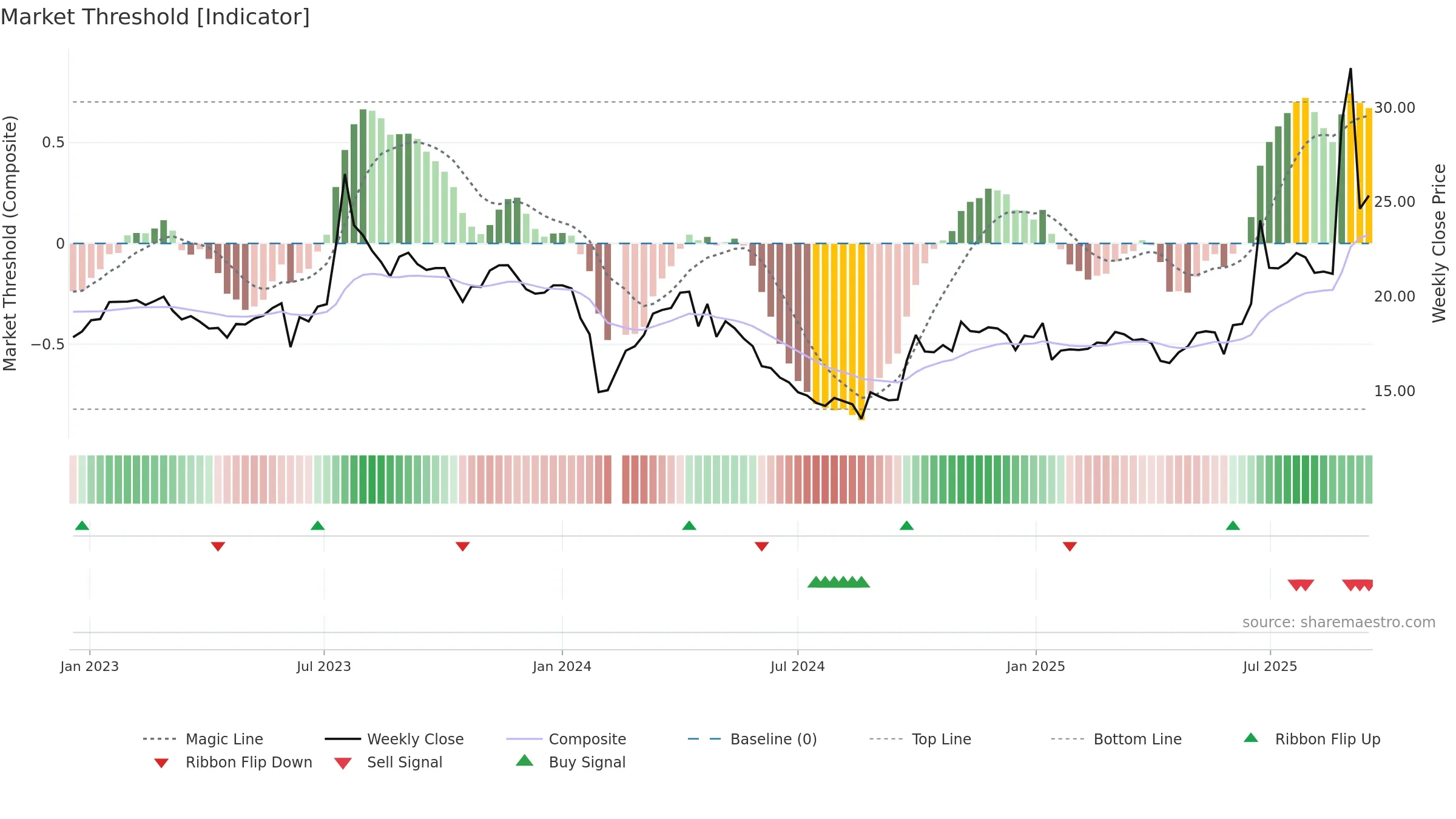Toggle the Weekly Close black line legend entry
The width and height of the screenshot is (1456, 819).
click(x=394, y=739)
